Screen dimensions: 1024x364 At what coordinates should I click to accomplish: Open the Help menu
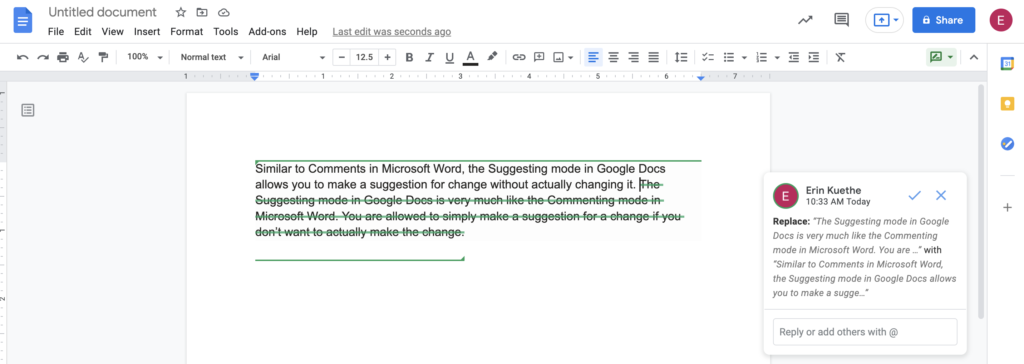point(307,31)
